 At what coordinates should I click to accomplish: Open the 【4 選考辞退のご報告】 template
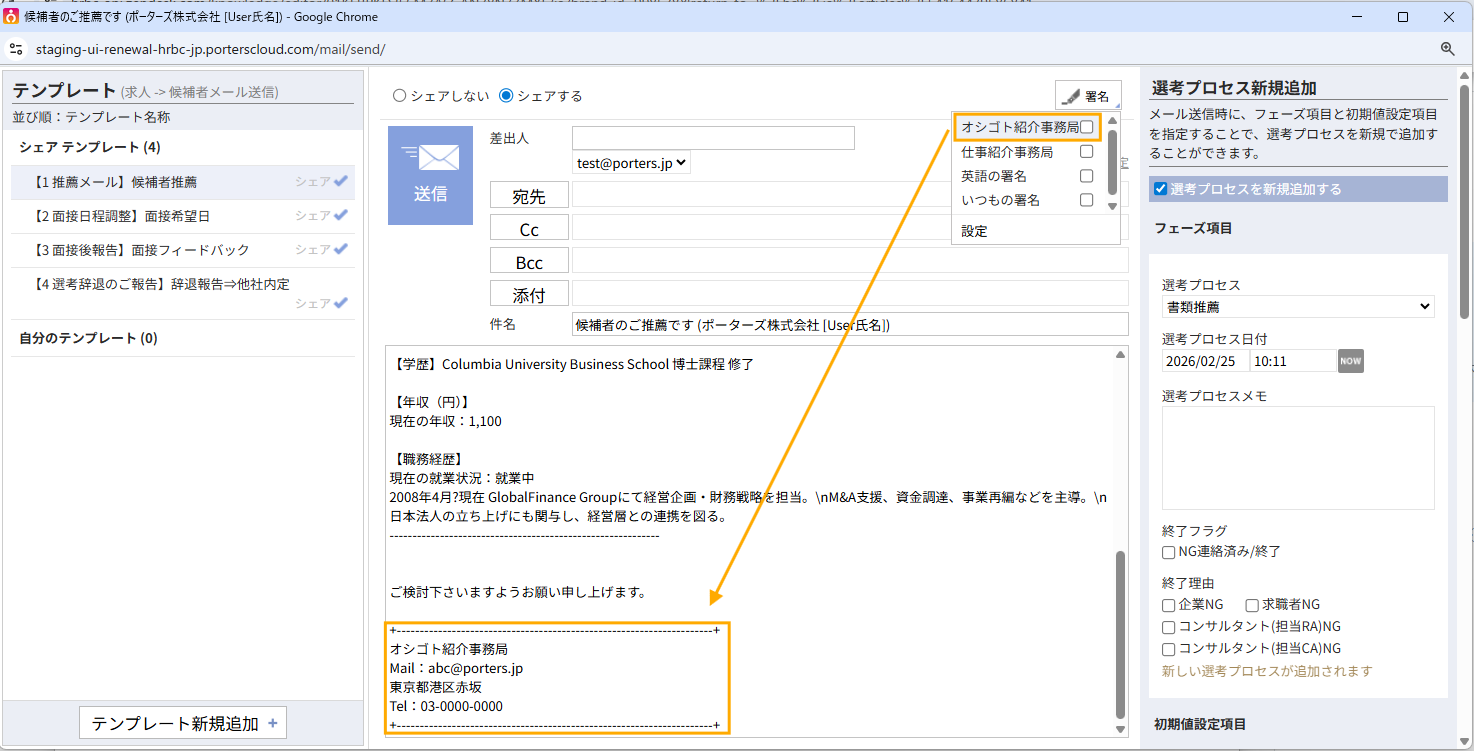click(162, 284)
